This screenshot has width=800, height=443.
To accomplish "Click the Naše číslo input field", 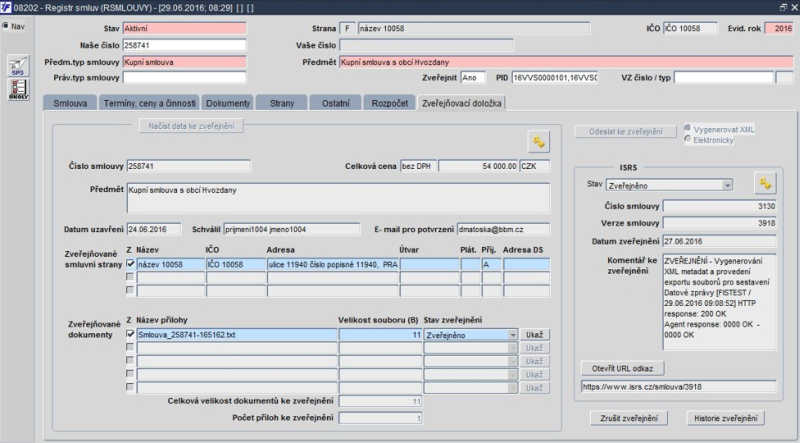I will tap(184, 45).
